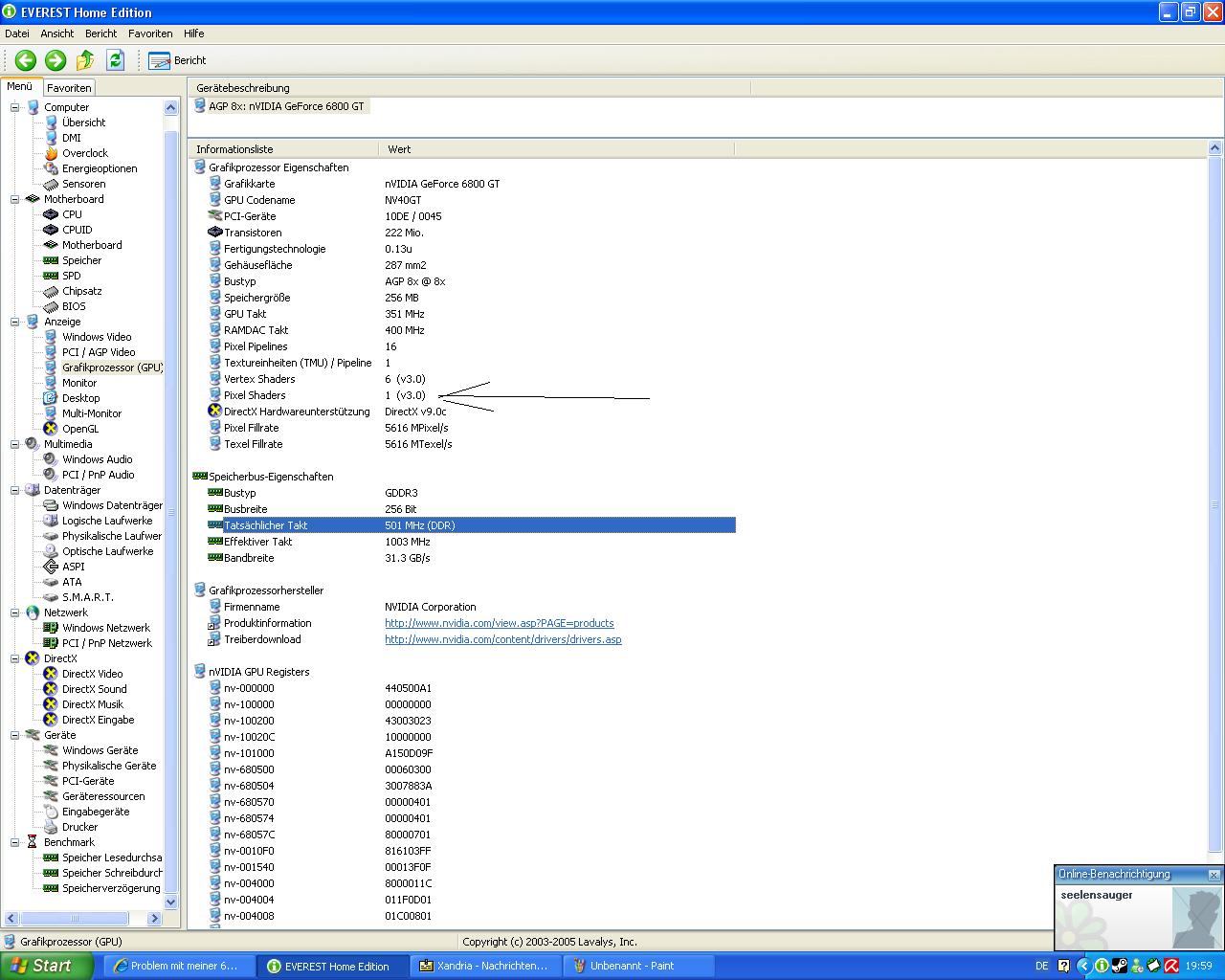Switch to Xandria - Nachrichten taskbar window
1225x980 pixels.
485,966
